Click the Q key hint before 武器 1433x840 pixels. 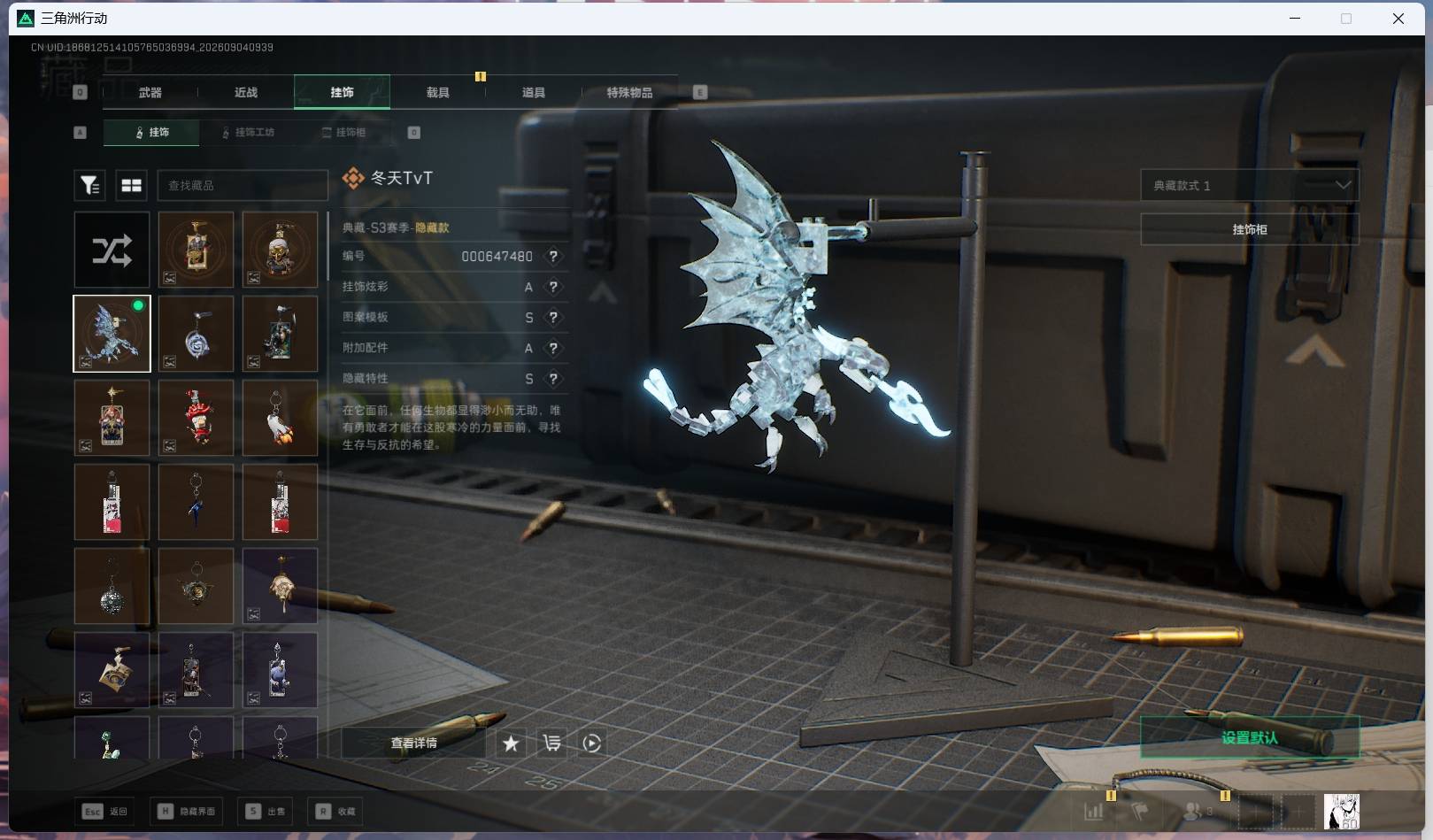tap(80, 92)
